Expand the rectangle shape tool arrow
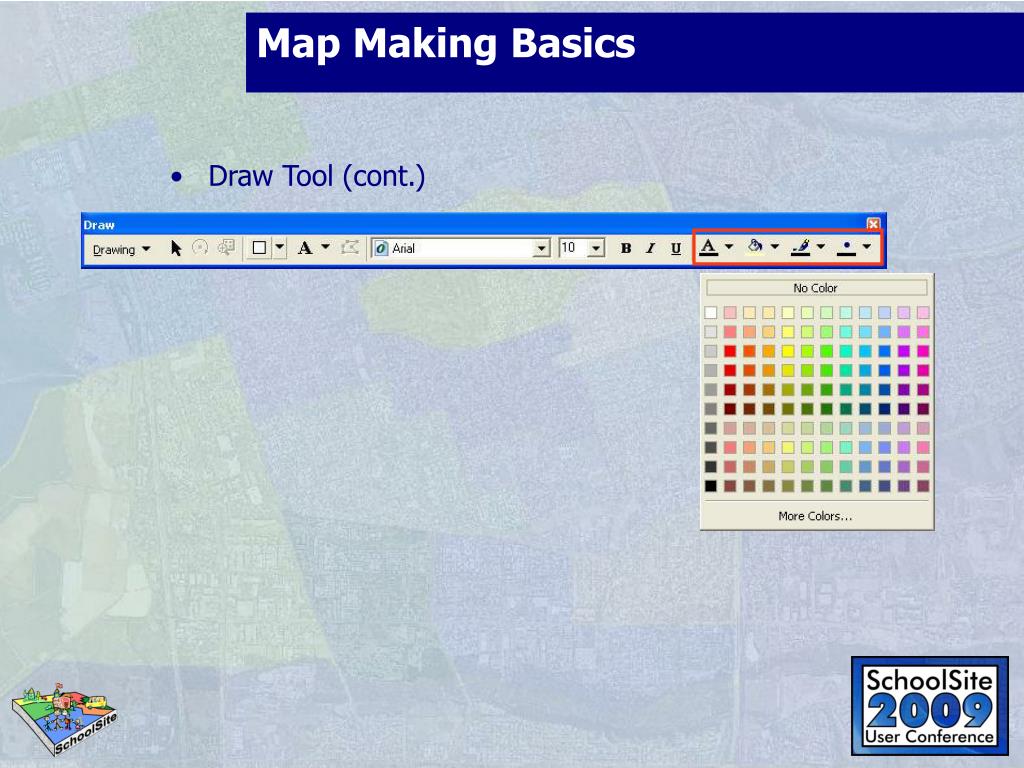This screenshot has width=1024, height=768. [280, 248]
